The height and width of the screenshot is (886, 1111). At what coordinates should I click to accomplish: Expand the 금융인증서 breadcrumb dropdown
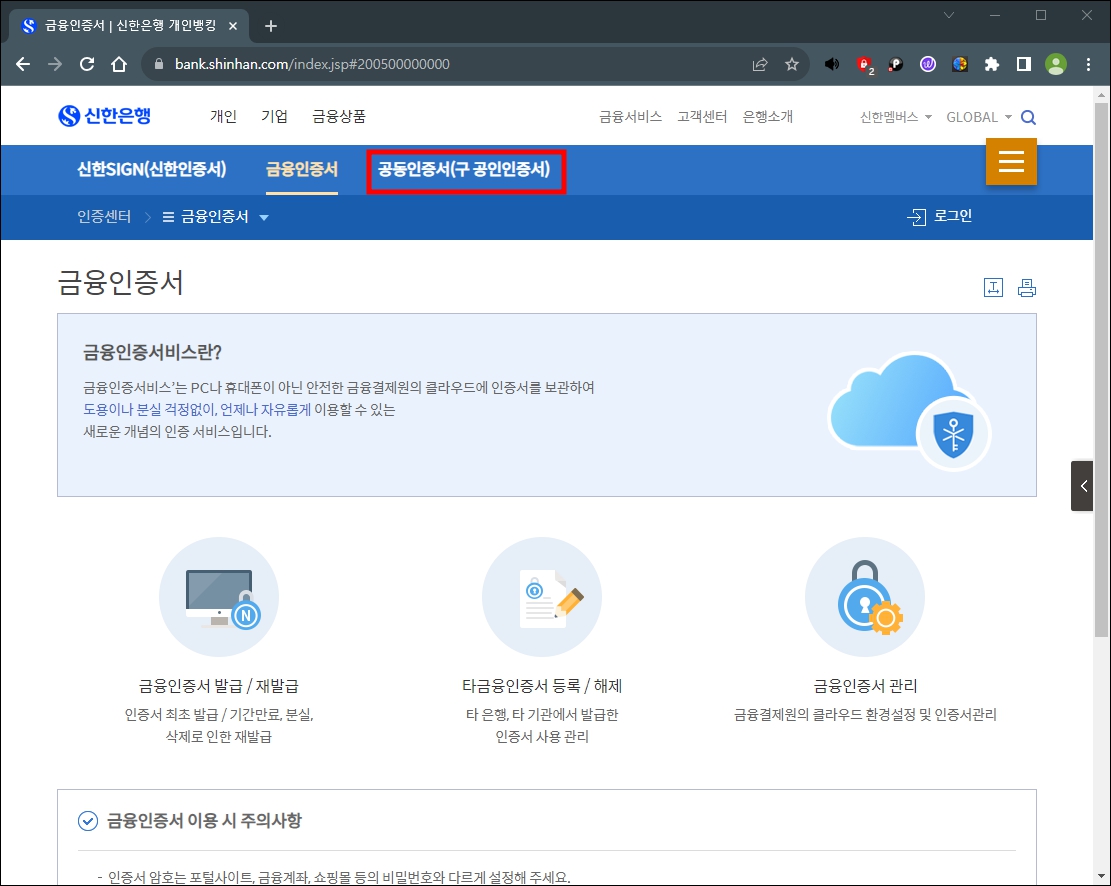(263, 216)
